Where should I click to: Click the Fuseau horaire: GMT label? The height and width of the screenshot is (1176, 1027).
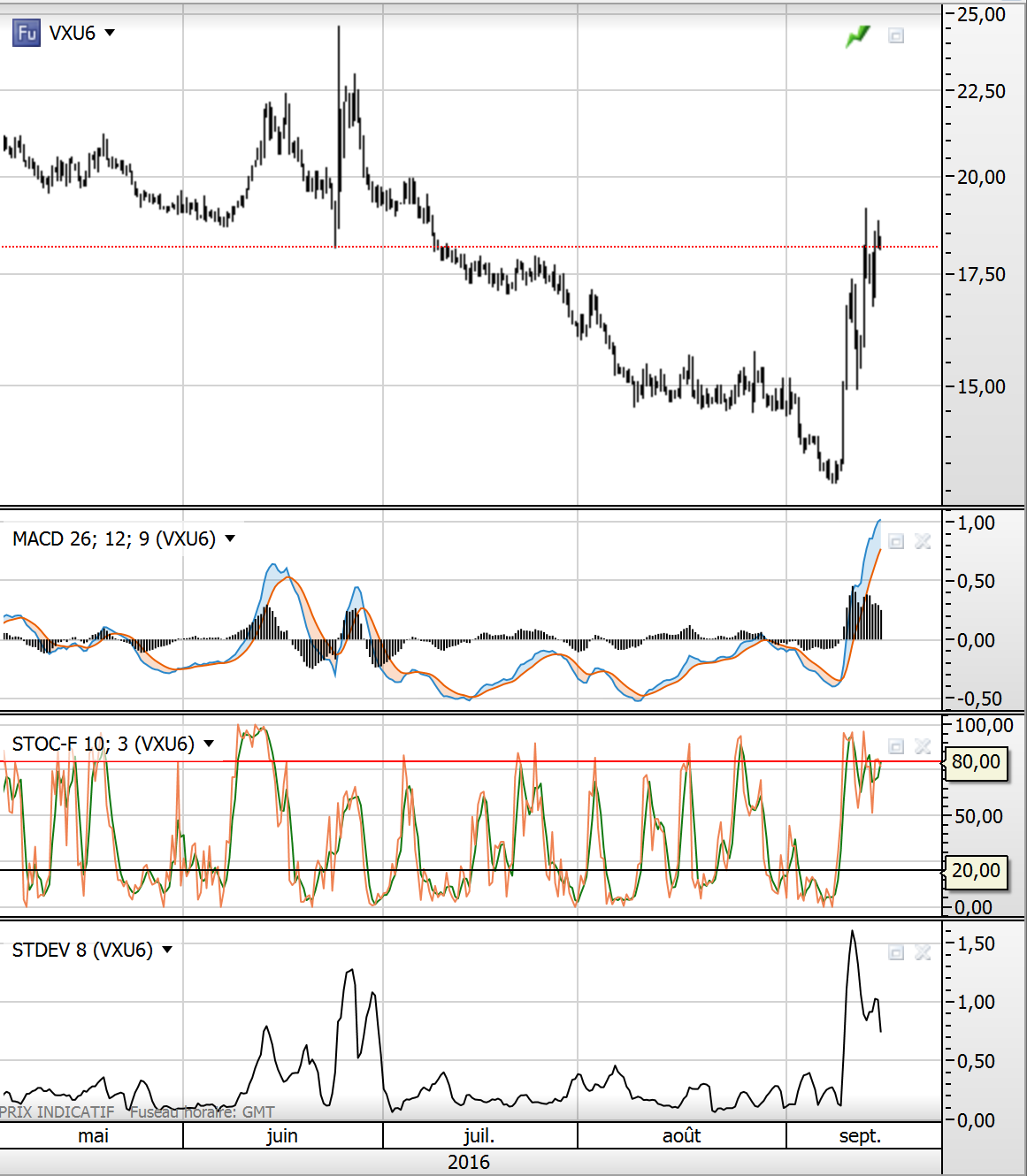point(203,1112)
